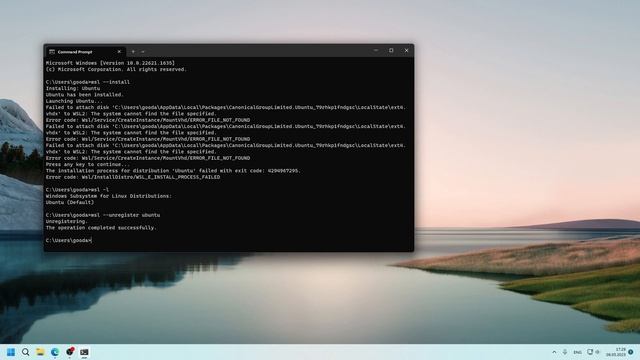Click the 'Launching Ubuntu...' line
640x360 pixels.
click(x=74, y=101)
